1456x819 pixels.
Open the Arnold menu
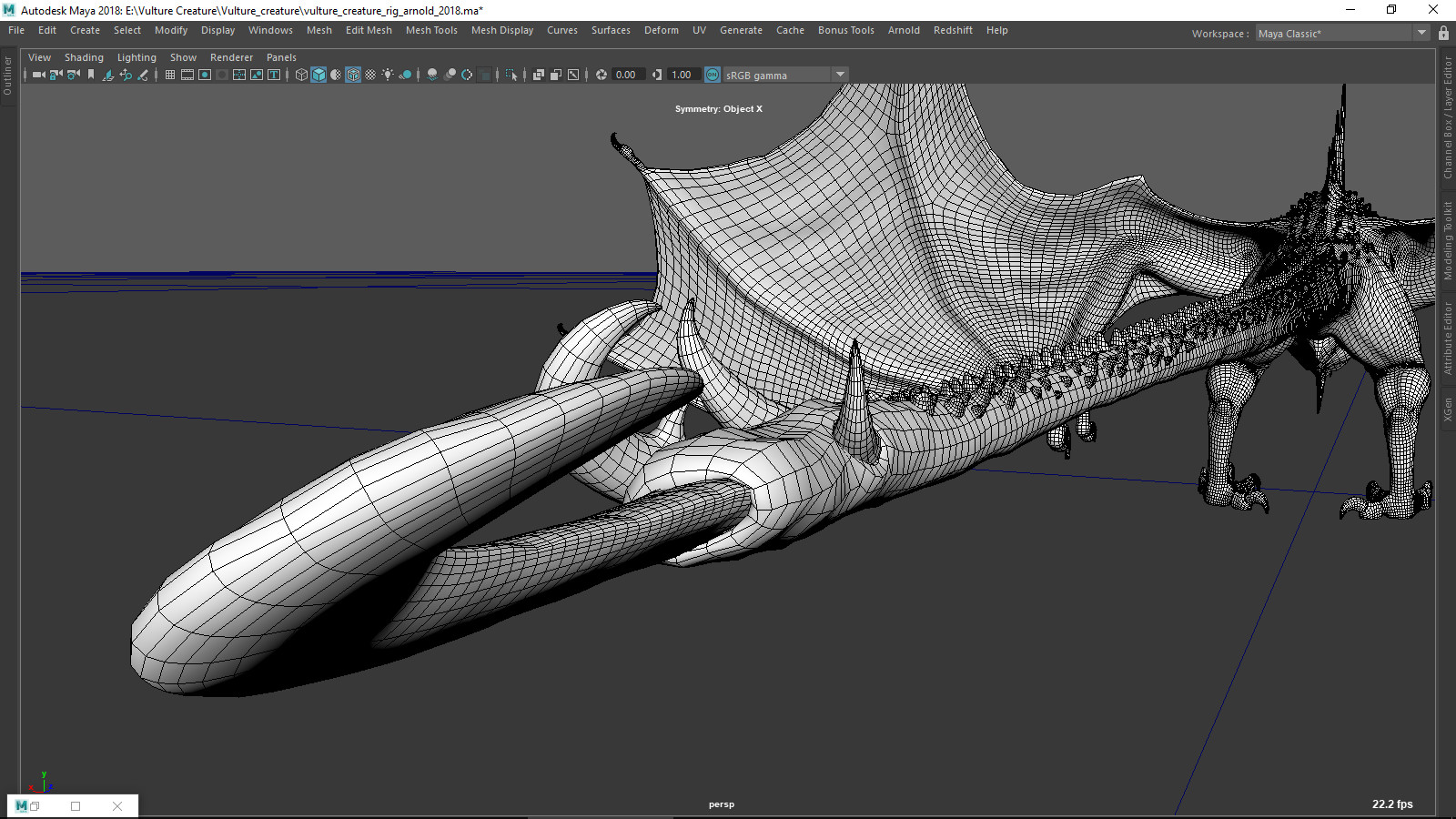(904, 30)
